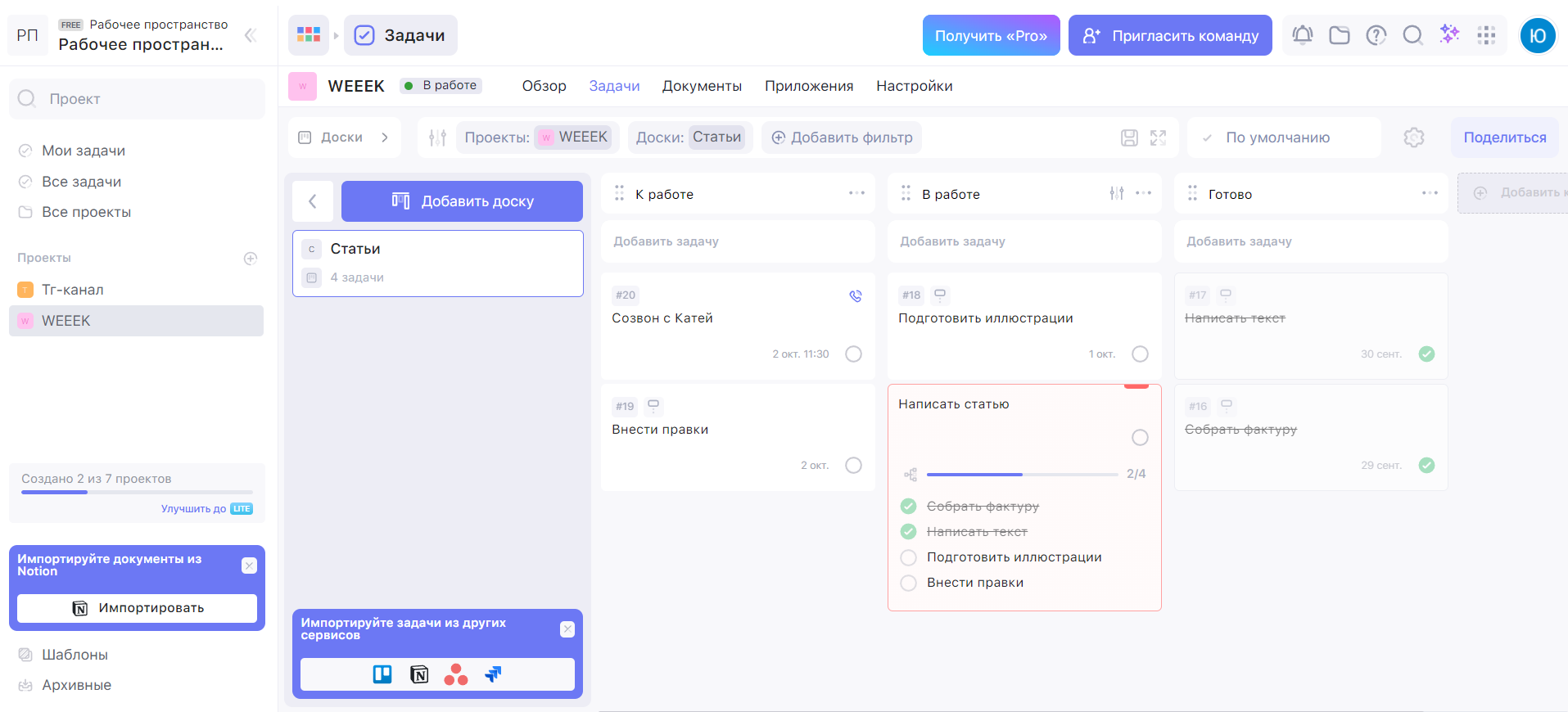1568x712 pixels.
Task: Open the nine-dot services menu icon
Action: (x=1486, y=35)
